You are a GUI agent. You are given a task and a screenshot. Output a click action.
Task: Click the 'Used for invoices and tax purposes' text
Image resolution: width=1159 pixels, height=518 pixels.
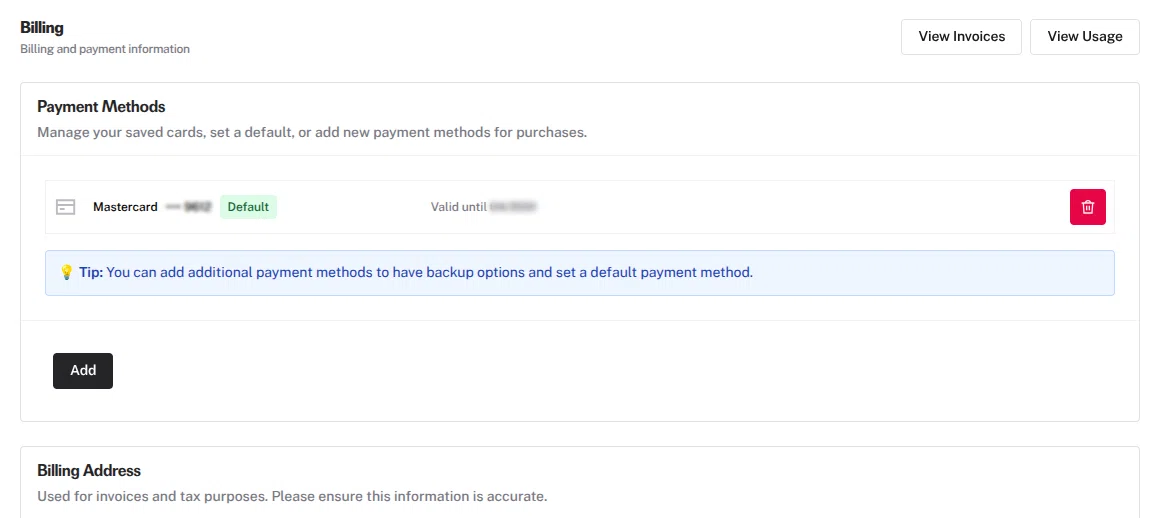(x=292, y=496)
